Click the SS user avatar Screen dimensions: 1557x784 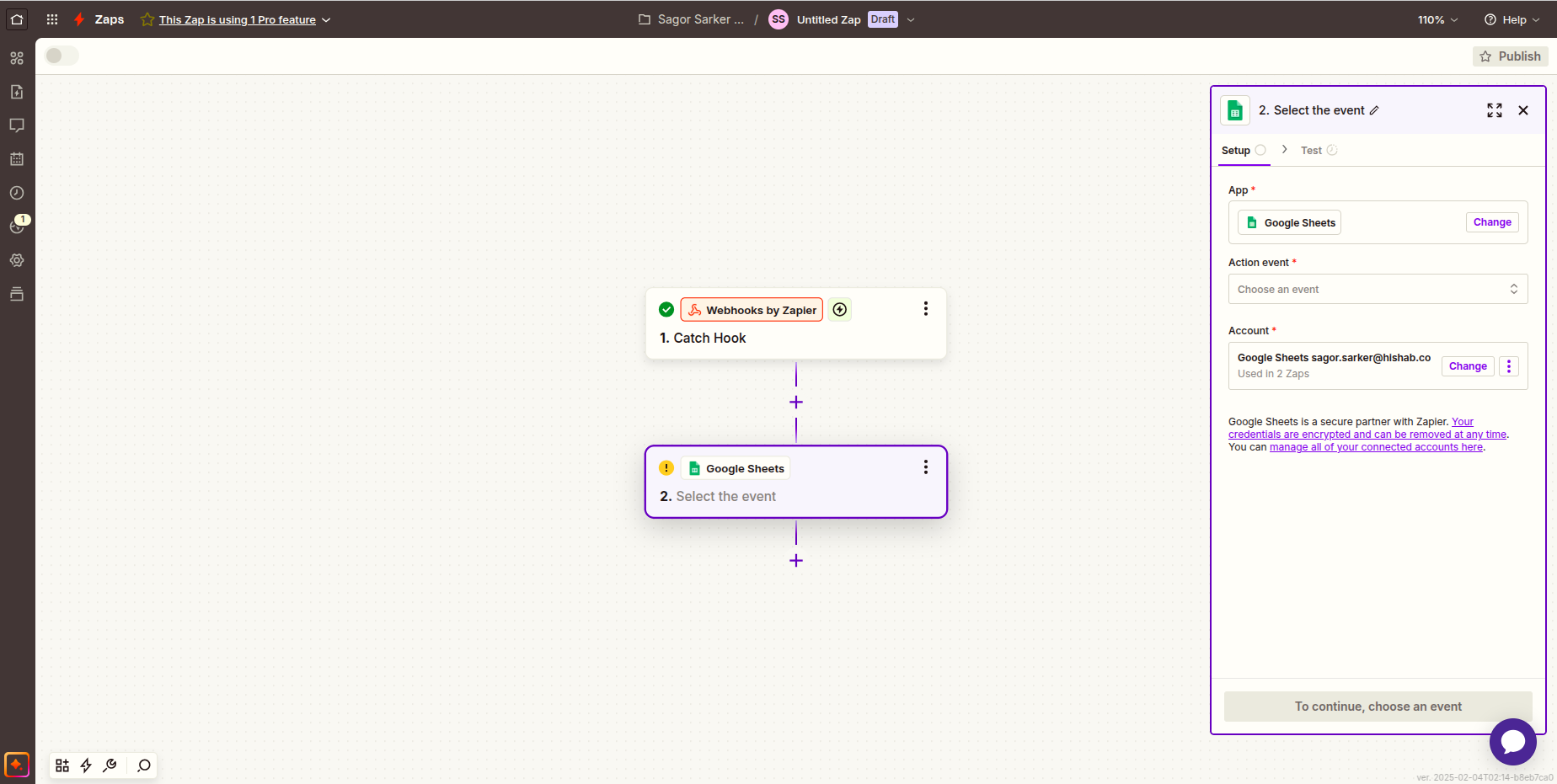click(778, 19)
